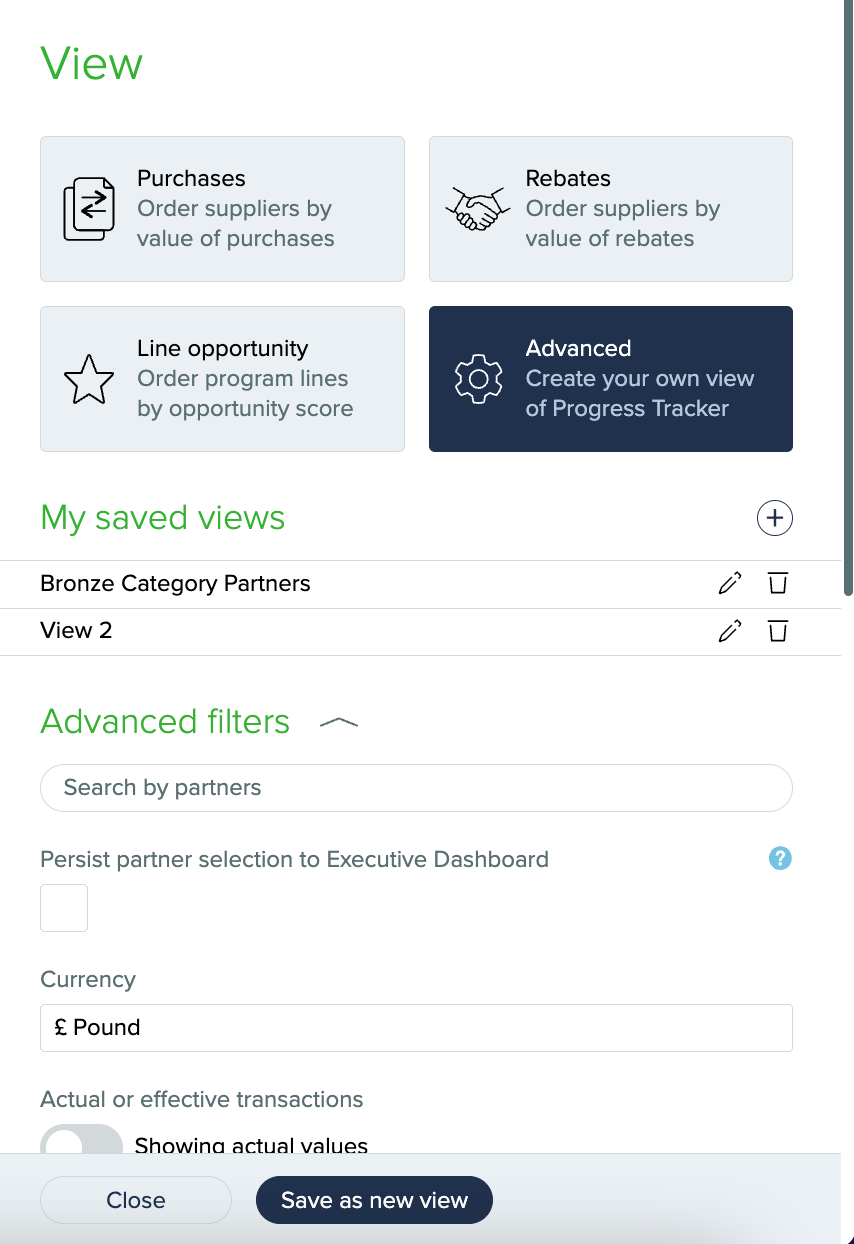854x1244 pixels.
Task: Open the Currency dropdown
Action: pos(416,1028)
